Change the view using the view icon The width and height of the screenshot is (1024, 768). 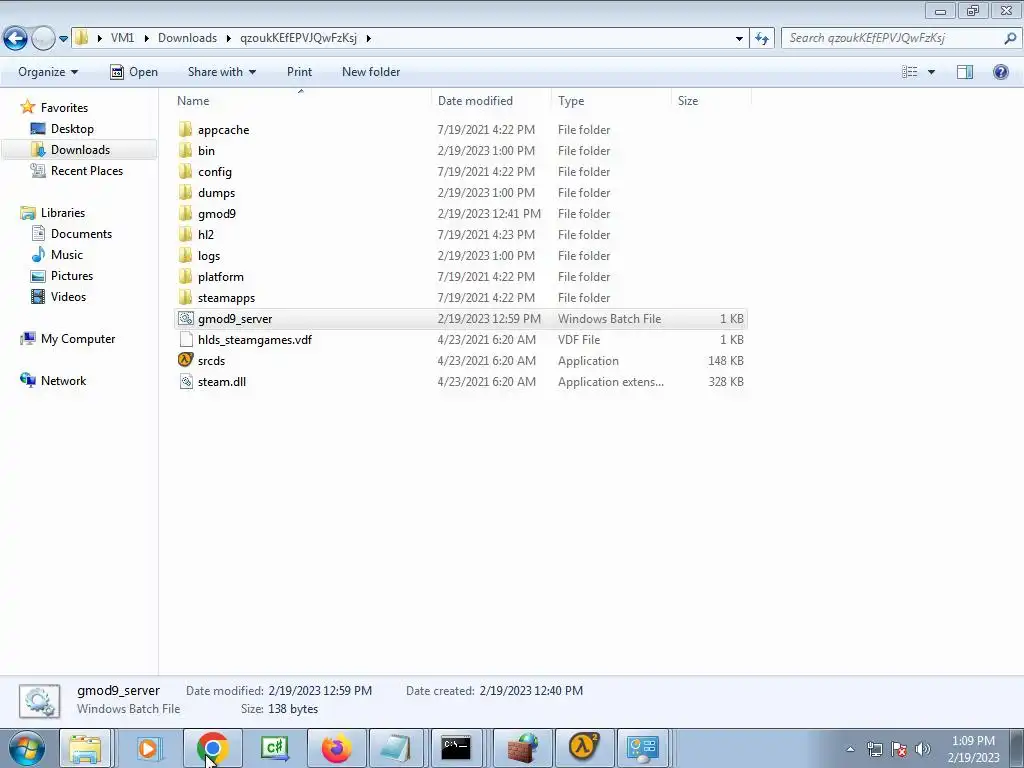(x=910, y=72)
